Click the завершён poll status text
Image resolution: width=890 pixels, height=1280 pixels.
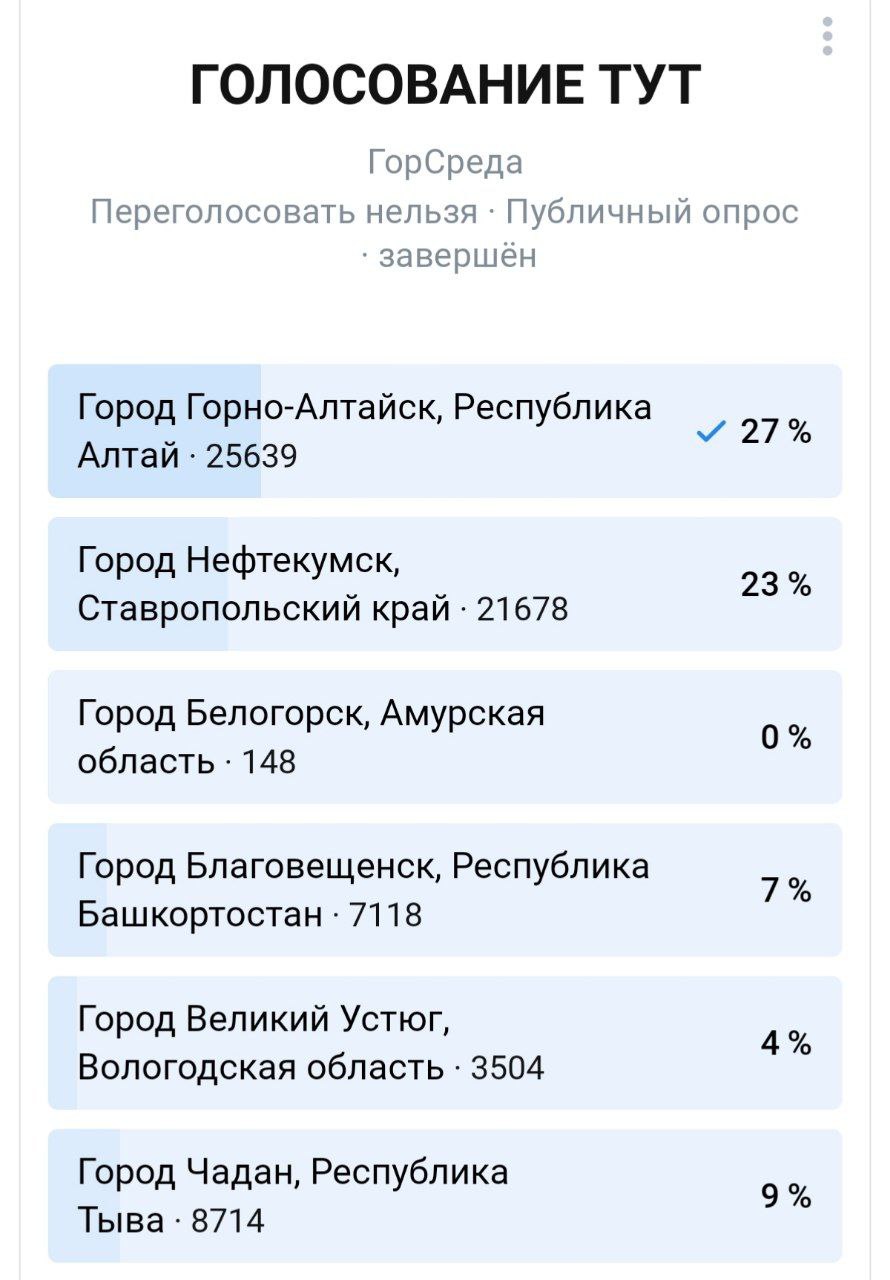[458, 255]
